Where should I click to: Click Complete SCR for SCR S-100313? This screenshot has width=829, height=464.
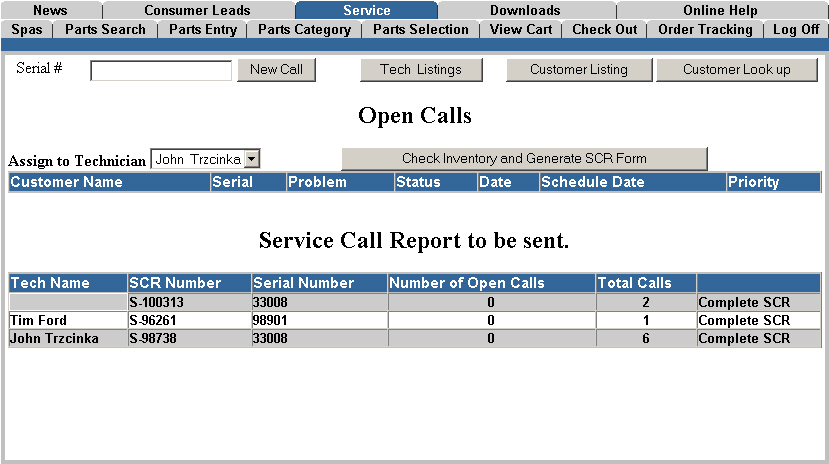pos(744,302)
